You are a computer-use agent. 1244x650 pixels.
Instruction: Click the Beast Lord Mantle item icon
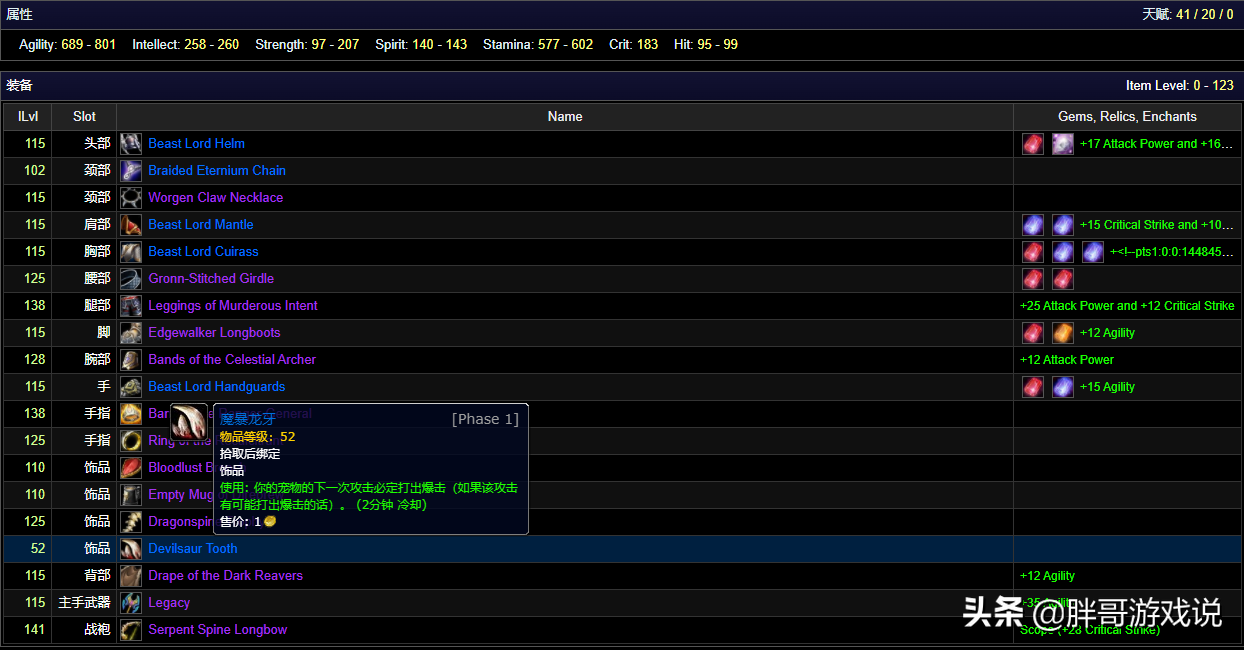click(x=131, y=225)
